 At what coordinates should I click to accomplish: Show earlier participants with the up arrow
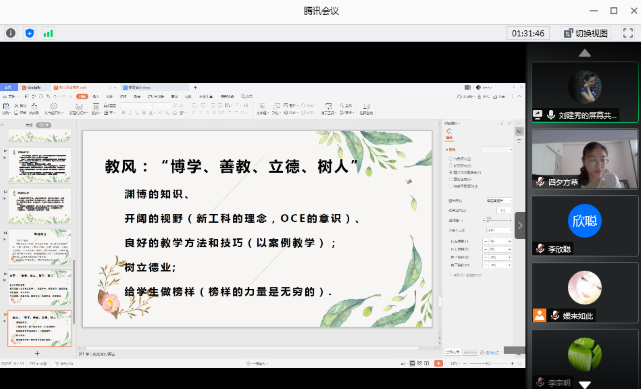tap(585, 53)
